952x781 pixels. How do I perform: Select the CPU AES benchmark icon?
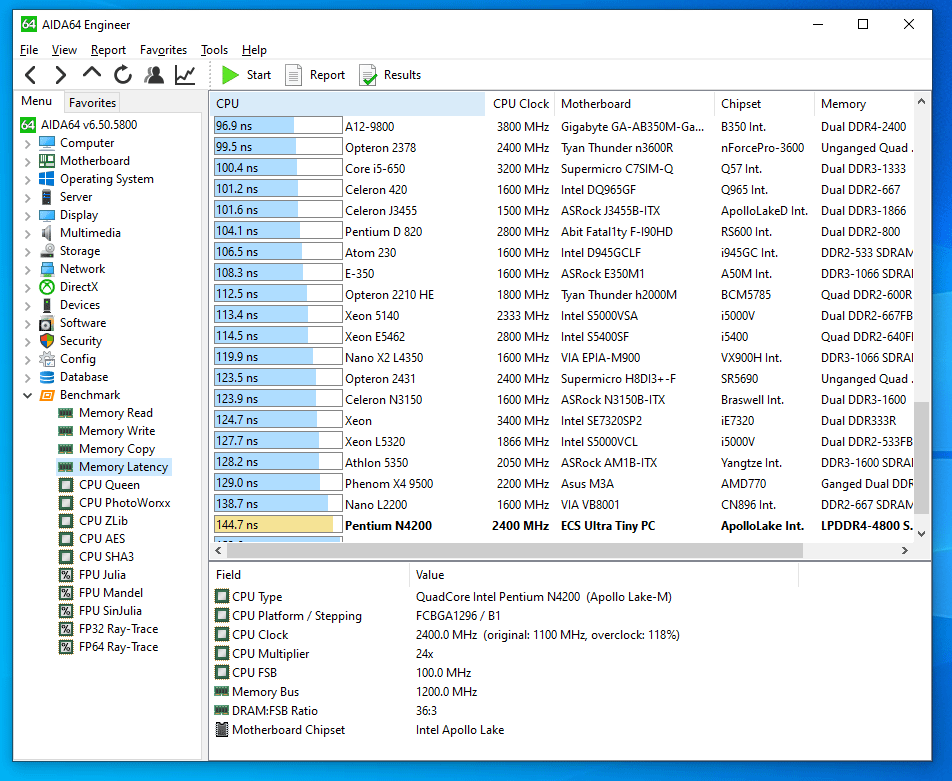tap(66, 539)
